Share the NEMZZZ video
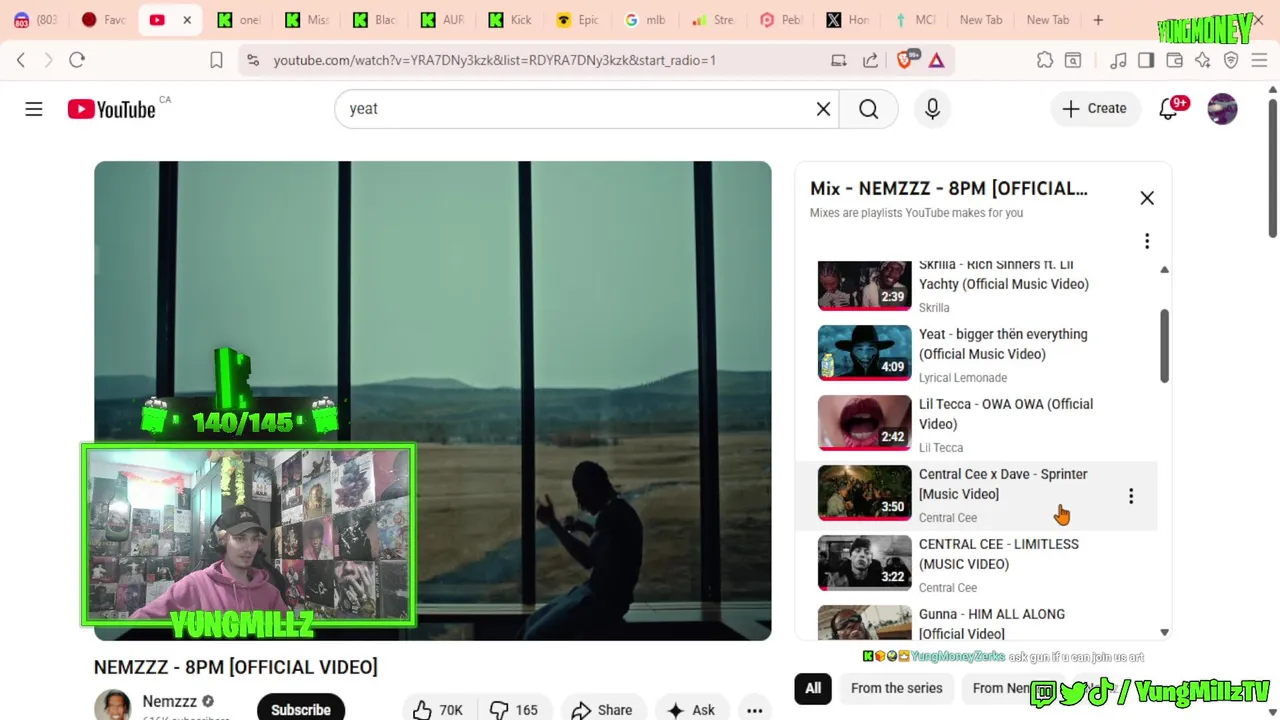 pos(602,710)
